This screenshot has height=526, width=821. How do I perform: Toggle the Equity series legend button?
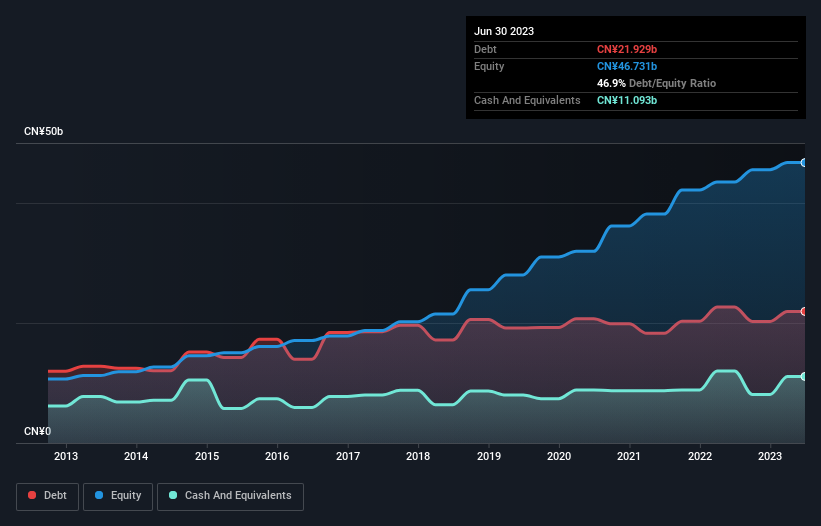pos(118,496)
